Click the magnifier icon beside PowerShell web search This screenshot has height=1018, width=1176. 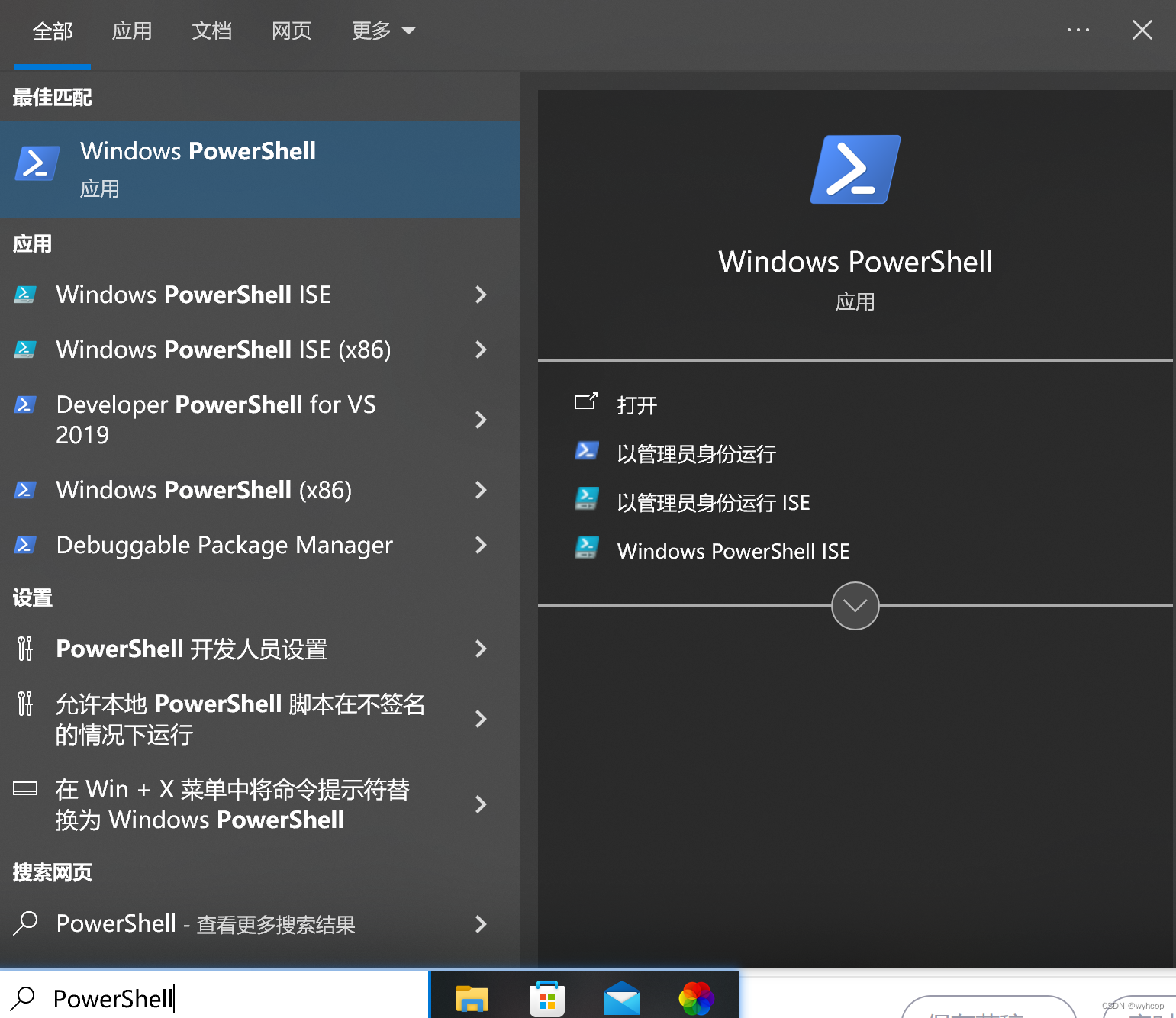point(25,923)
